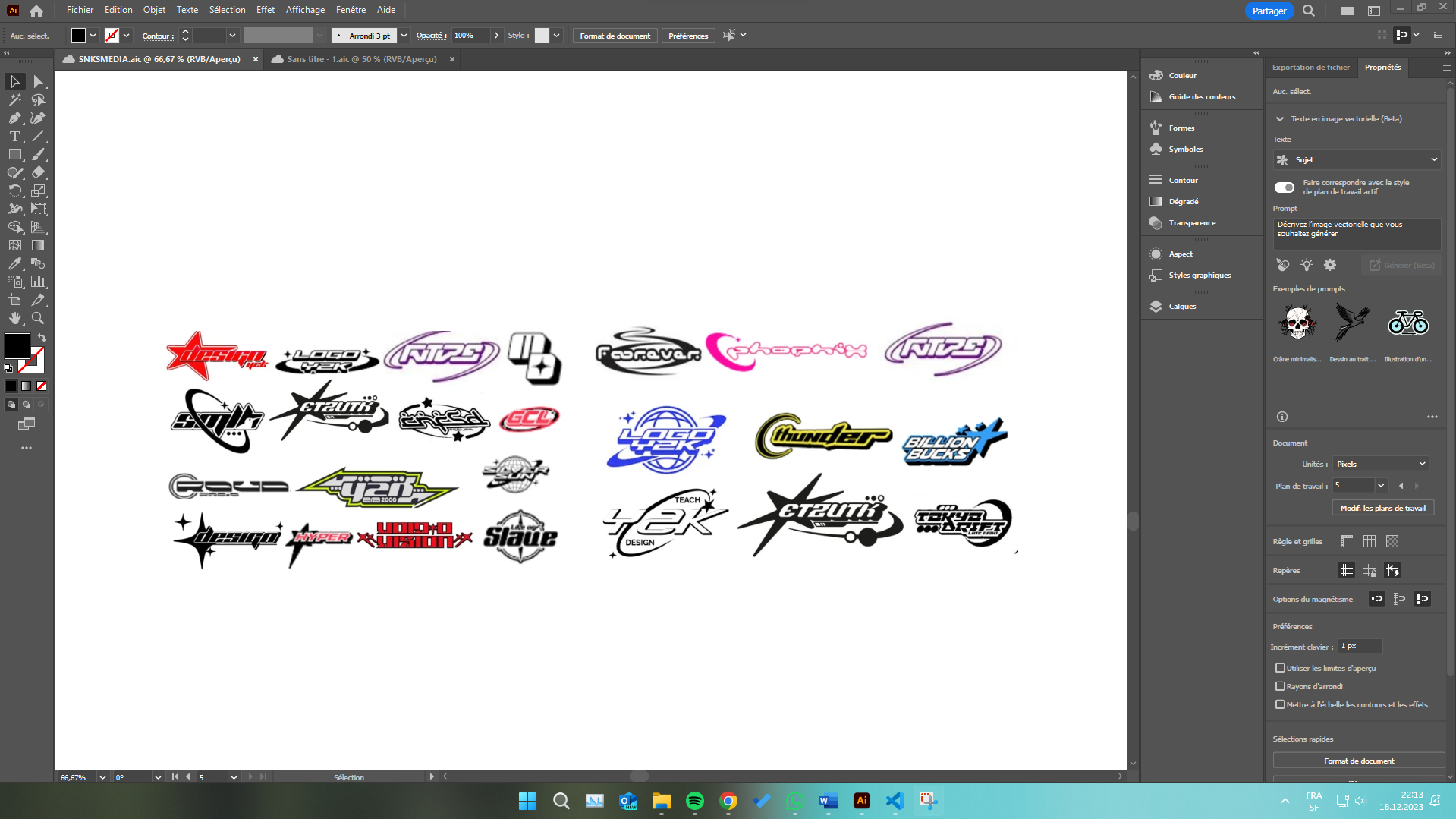This screenshot has height=819, width=1456.
Task: Click Format de document in control bar
Action: [615, 36]
